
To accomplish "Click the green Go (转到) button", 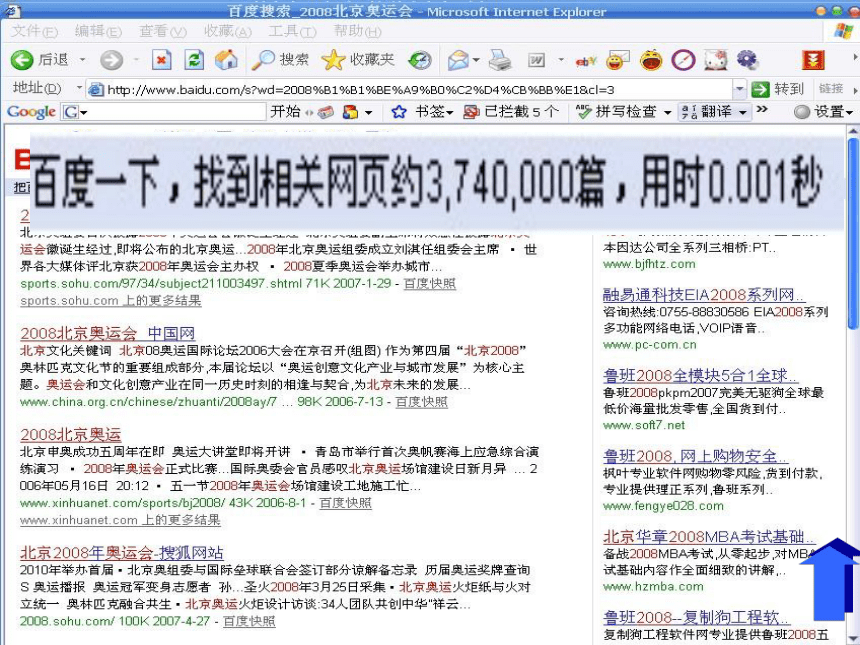I will 777,89.
